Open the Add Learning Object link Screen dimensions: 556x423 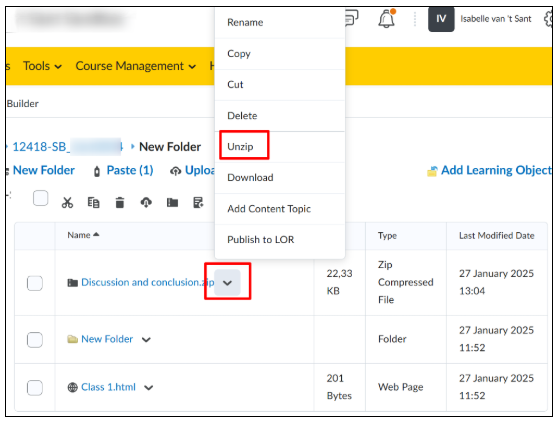click(489, 171)
